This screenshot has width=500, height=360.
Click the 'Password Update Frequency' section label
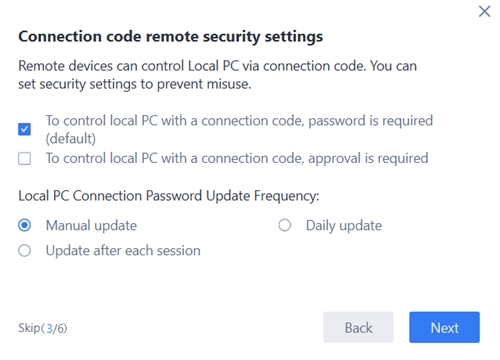click(232, 196)
